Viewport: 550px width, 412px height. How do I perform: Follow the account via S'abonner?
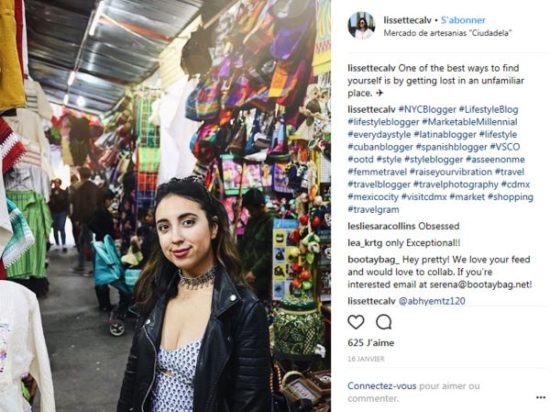click(463, 20)
